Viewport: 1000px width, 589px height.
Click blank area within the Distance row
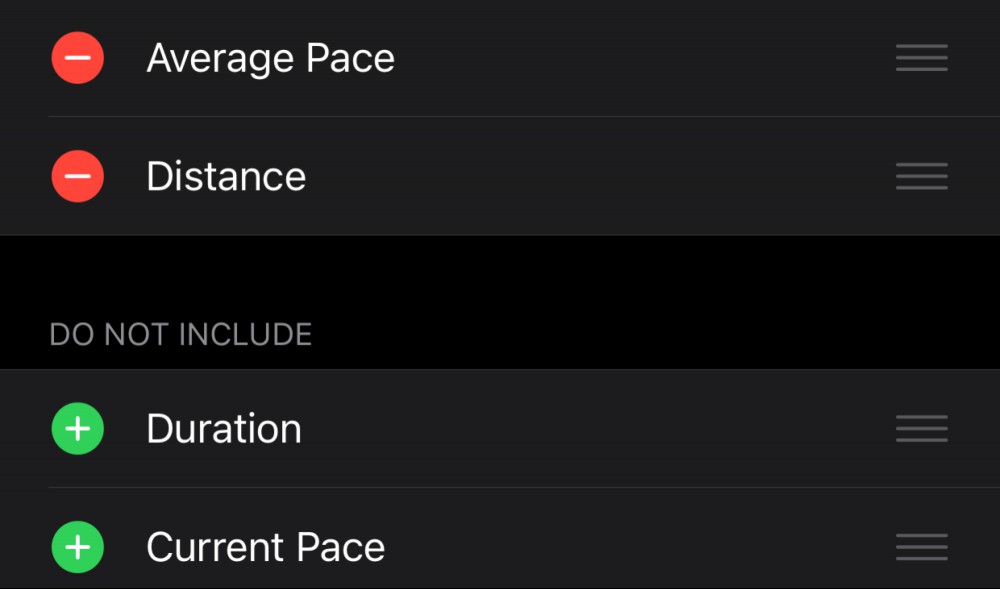[x=599, y=176]
